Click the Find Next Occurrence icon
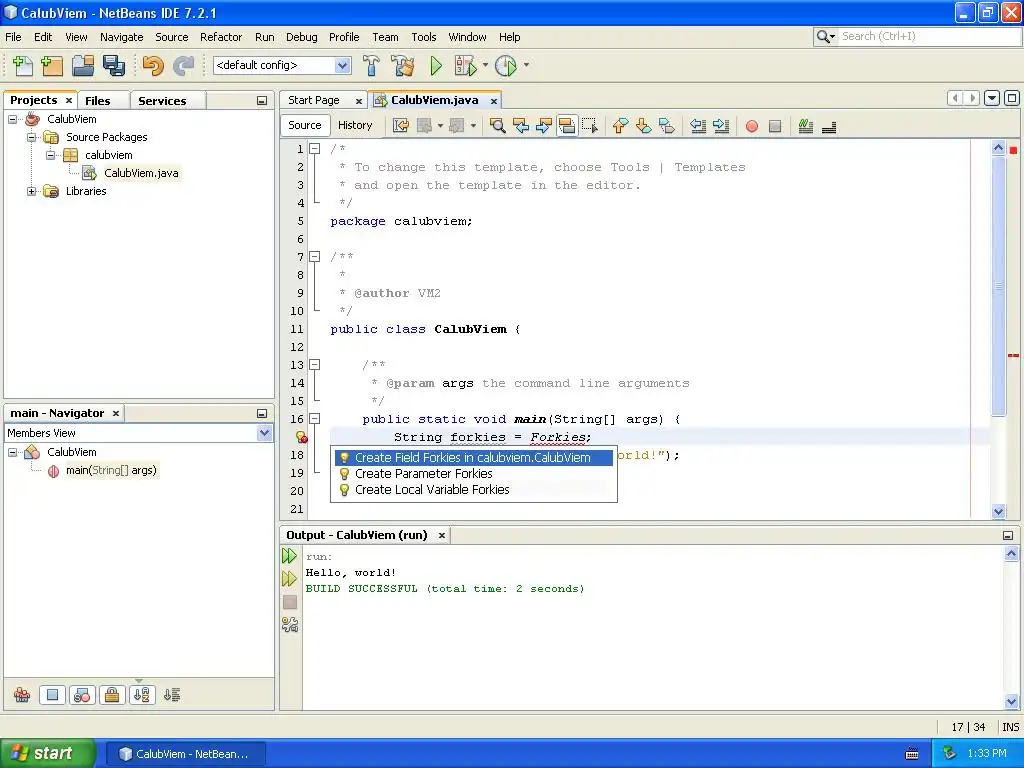The image size is (1024, 768). [543, 126]
